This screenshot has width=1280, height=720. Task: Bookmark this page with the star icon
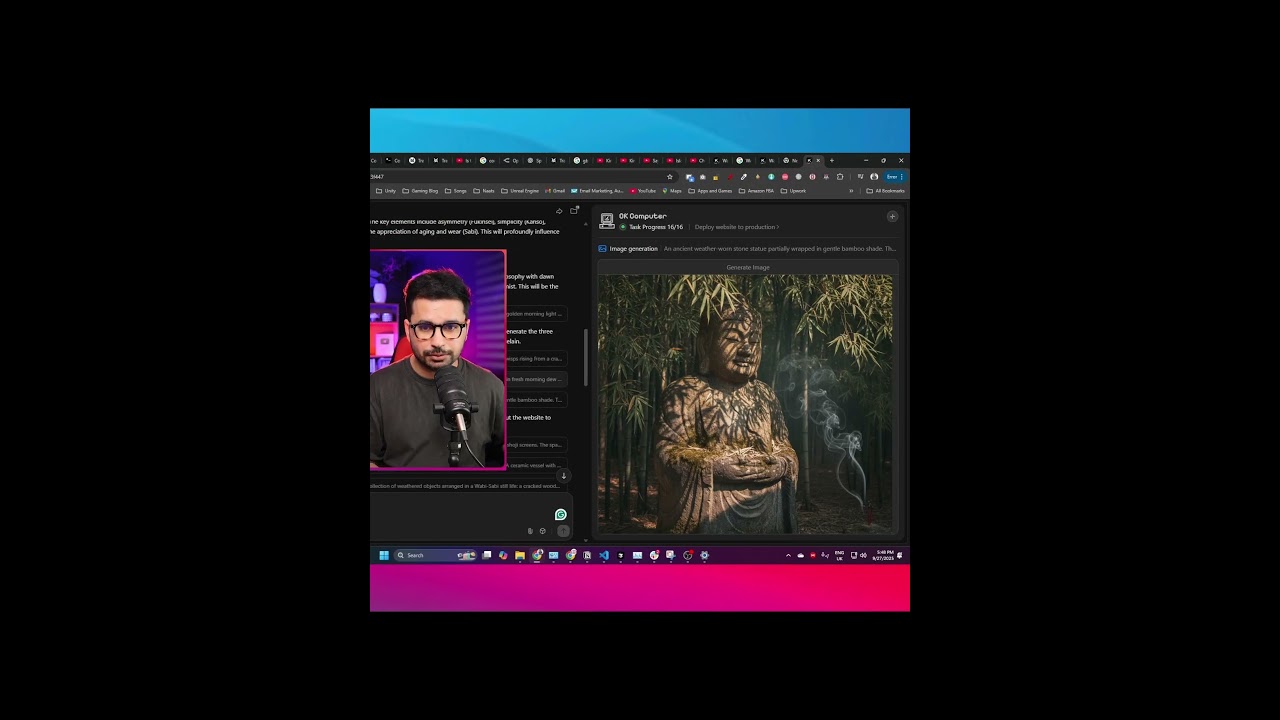point(670,177)
